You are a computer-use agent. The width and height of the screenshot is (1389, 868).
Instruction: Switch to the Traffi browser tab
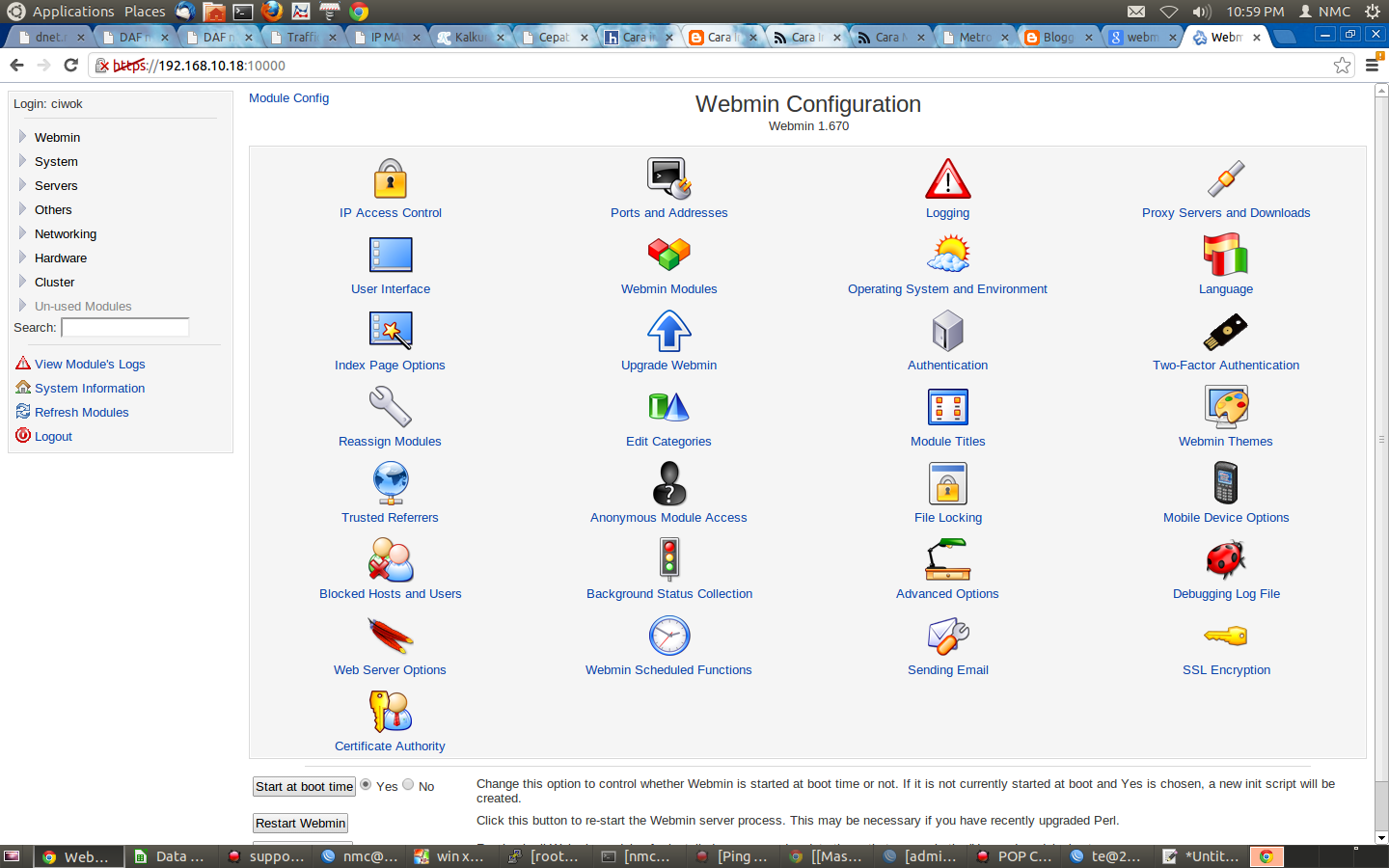[302, 37]
